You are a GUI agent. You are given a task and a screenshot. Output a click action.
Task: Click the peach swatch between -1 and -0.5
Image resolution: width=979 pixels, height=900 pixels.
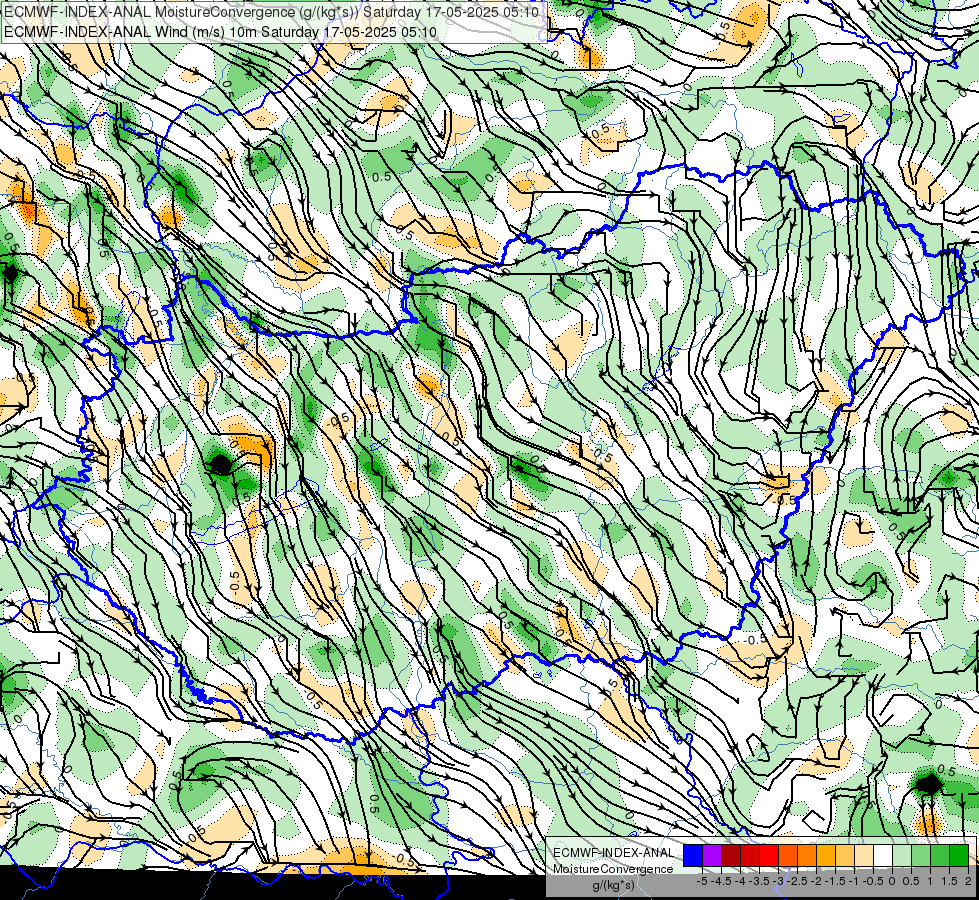click(x=864, y=855)
